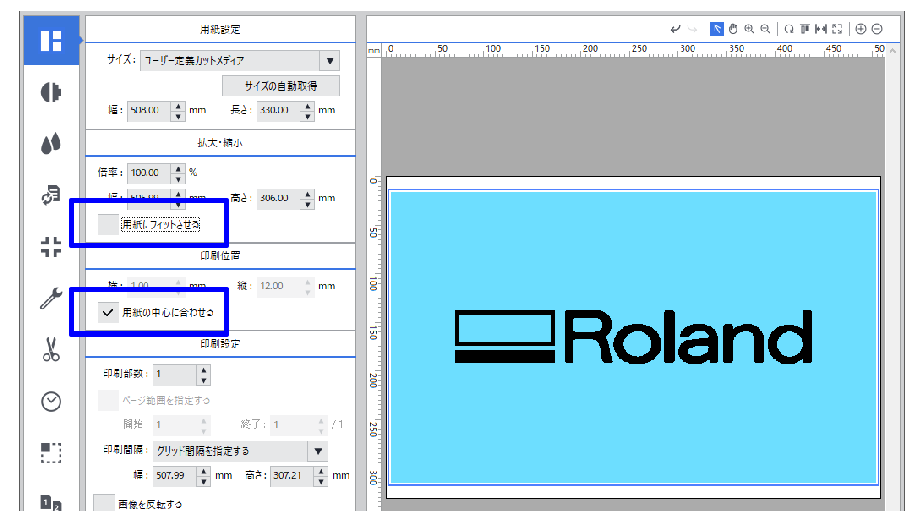Increase scaled 高さ 306.00 with up arrow
The image size is (924, 522).
[308, 194]
